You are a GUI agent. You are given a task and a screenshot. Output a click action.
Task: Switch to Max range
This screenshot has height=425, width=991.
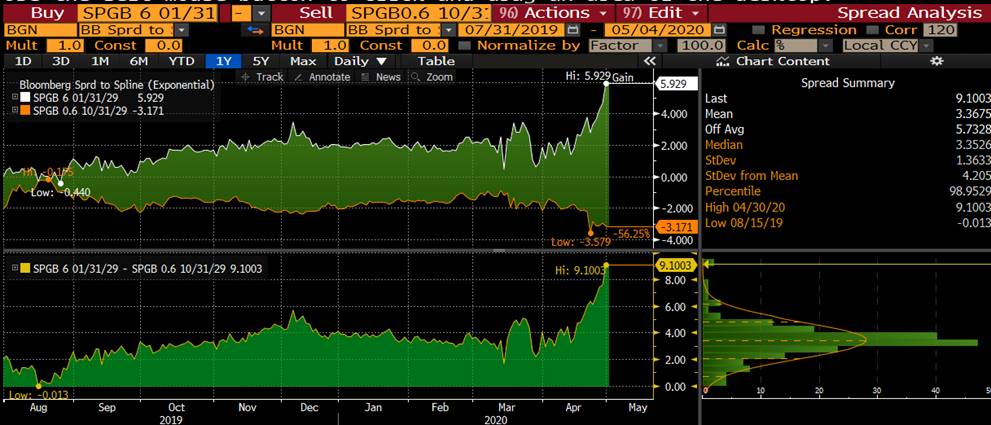(x=303, y=61)
